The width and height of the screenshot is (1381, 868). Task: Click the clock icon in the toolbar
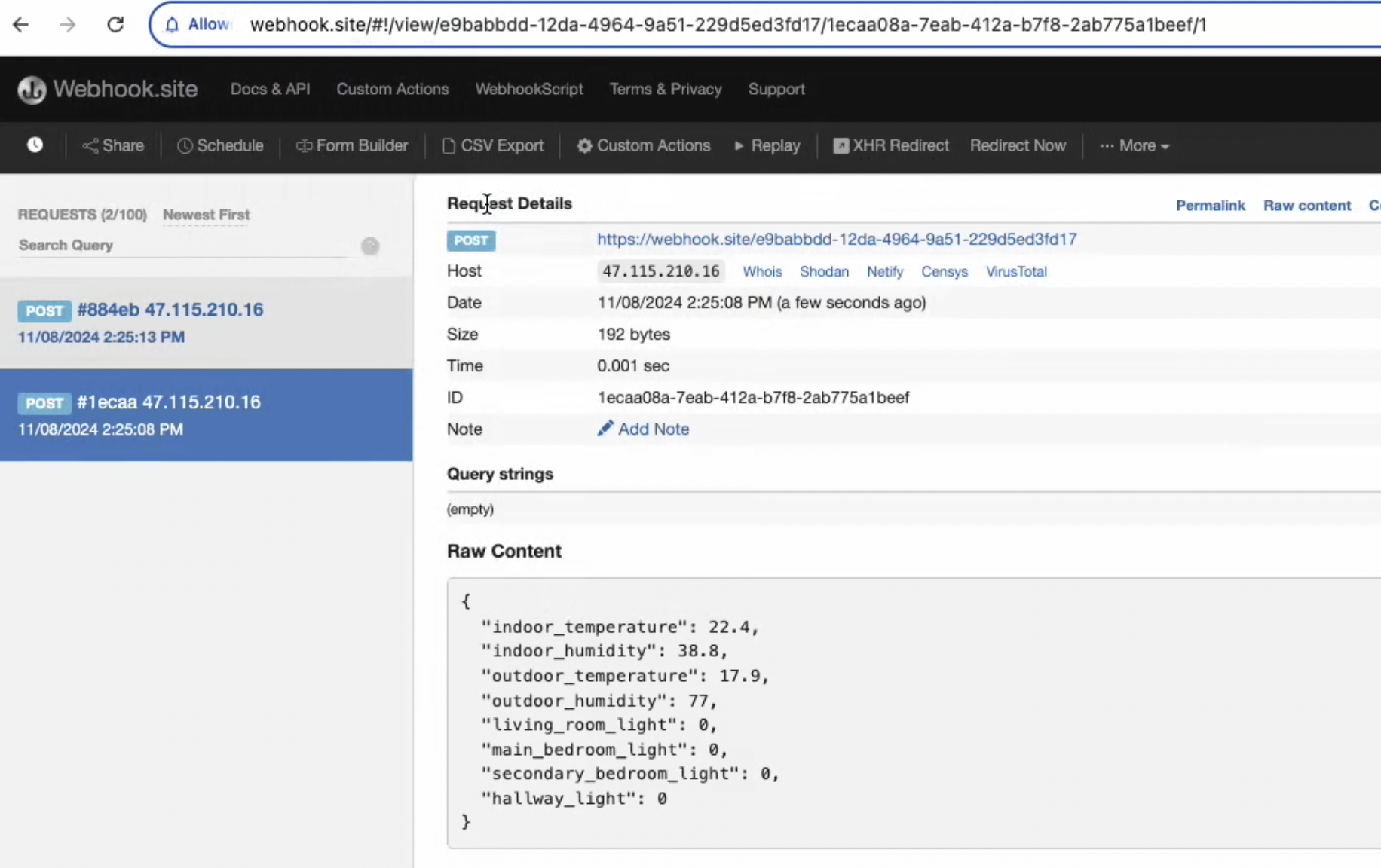pyautogui.click(x=35, y=145)
